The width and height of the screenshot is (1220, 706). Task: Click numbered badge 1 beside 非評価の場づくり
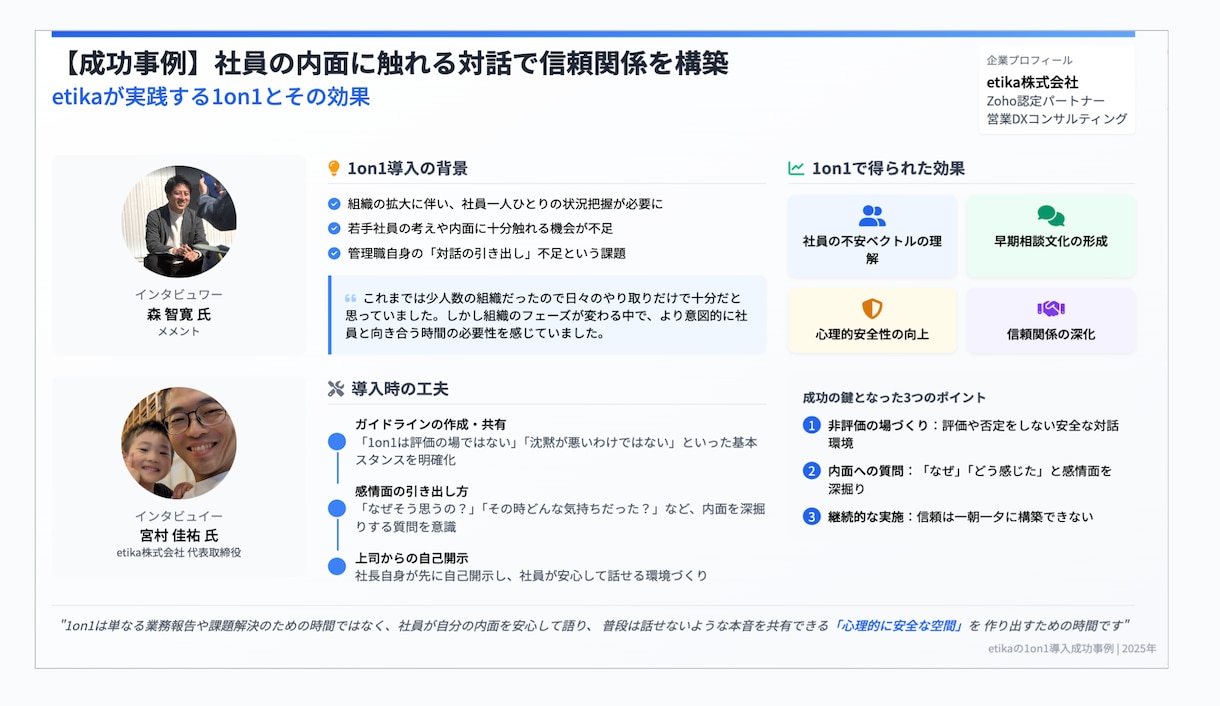(x=812, y=425)
